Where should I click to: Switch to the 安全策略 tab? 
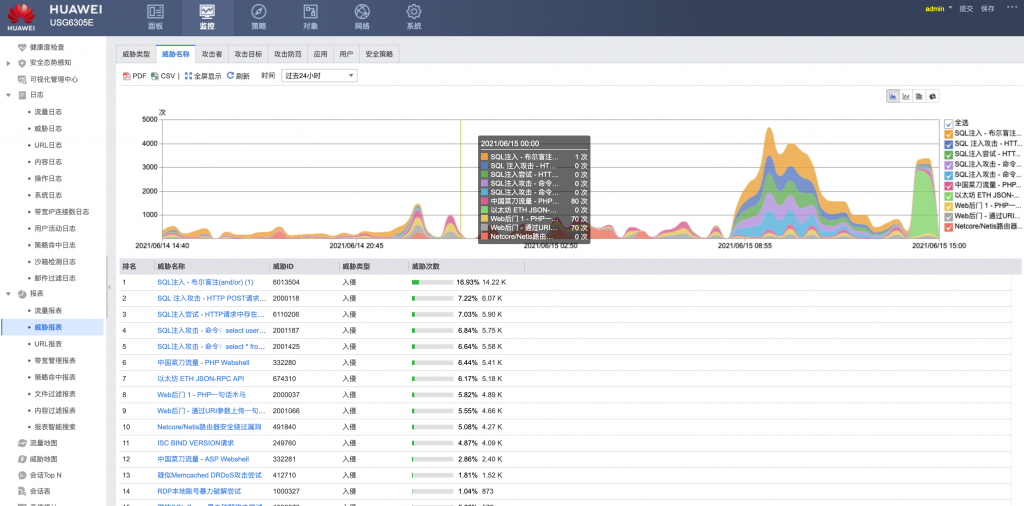[379, 55]
